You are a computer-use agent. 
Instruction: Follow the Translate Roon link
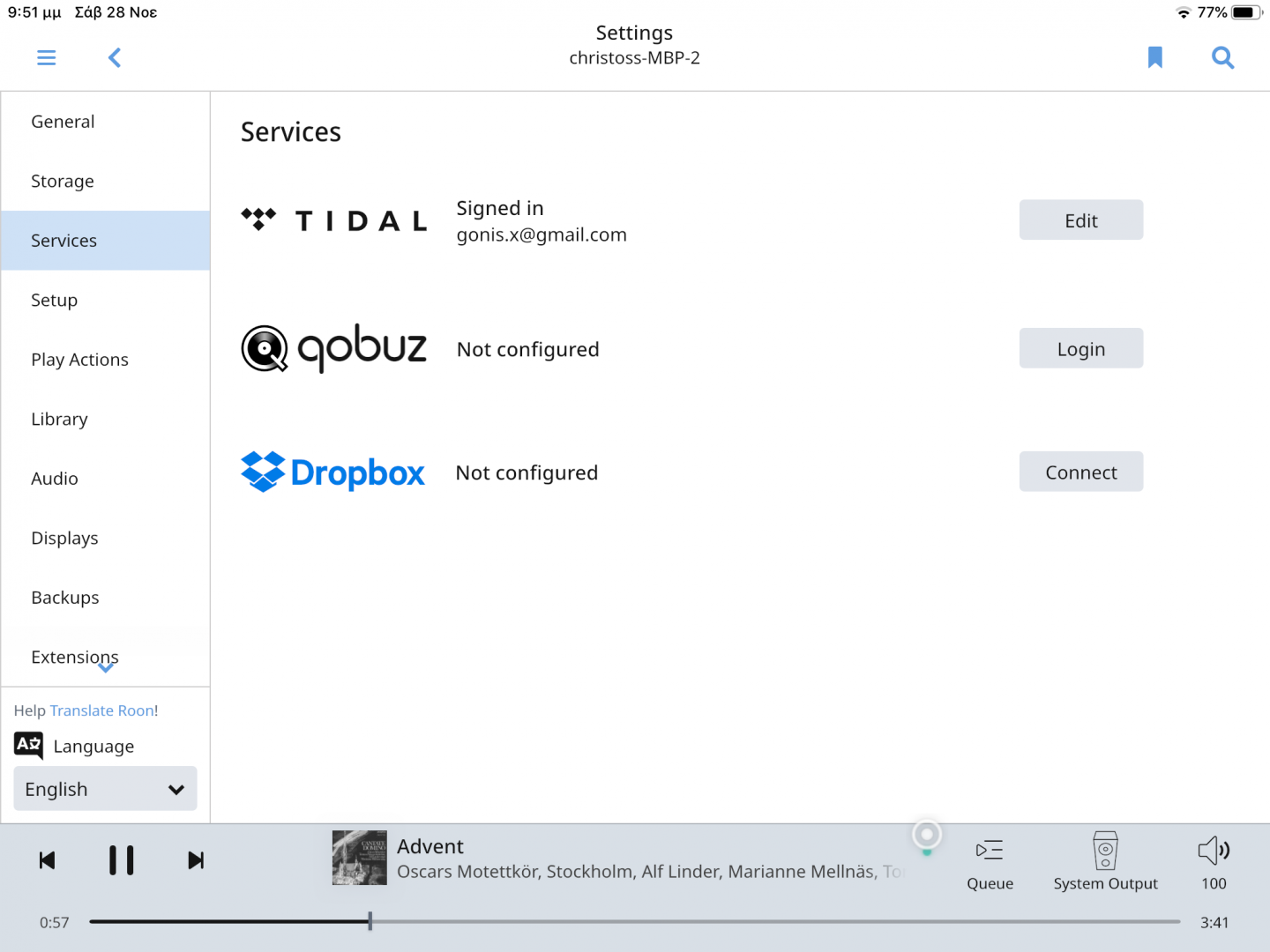click(102, 710)
